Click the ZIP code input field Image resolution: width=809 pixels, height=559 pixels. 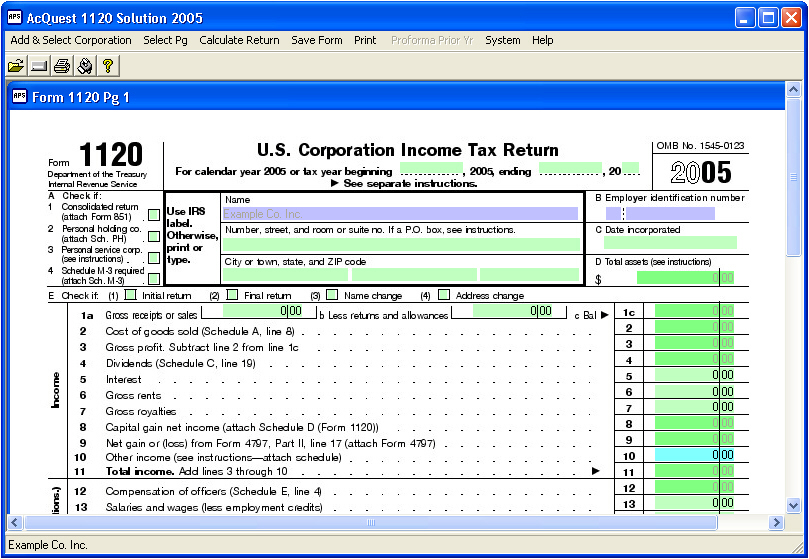tap(529, 275)
